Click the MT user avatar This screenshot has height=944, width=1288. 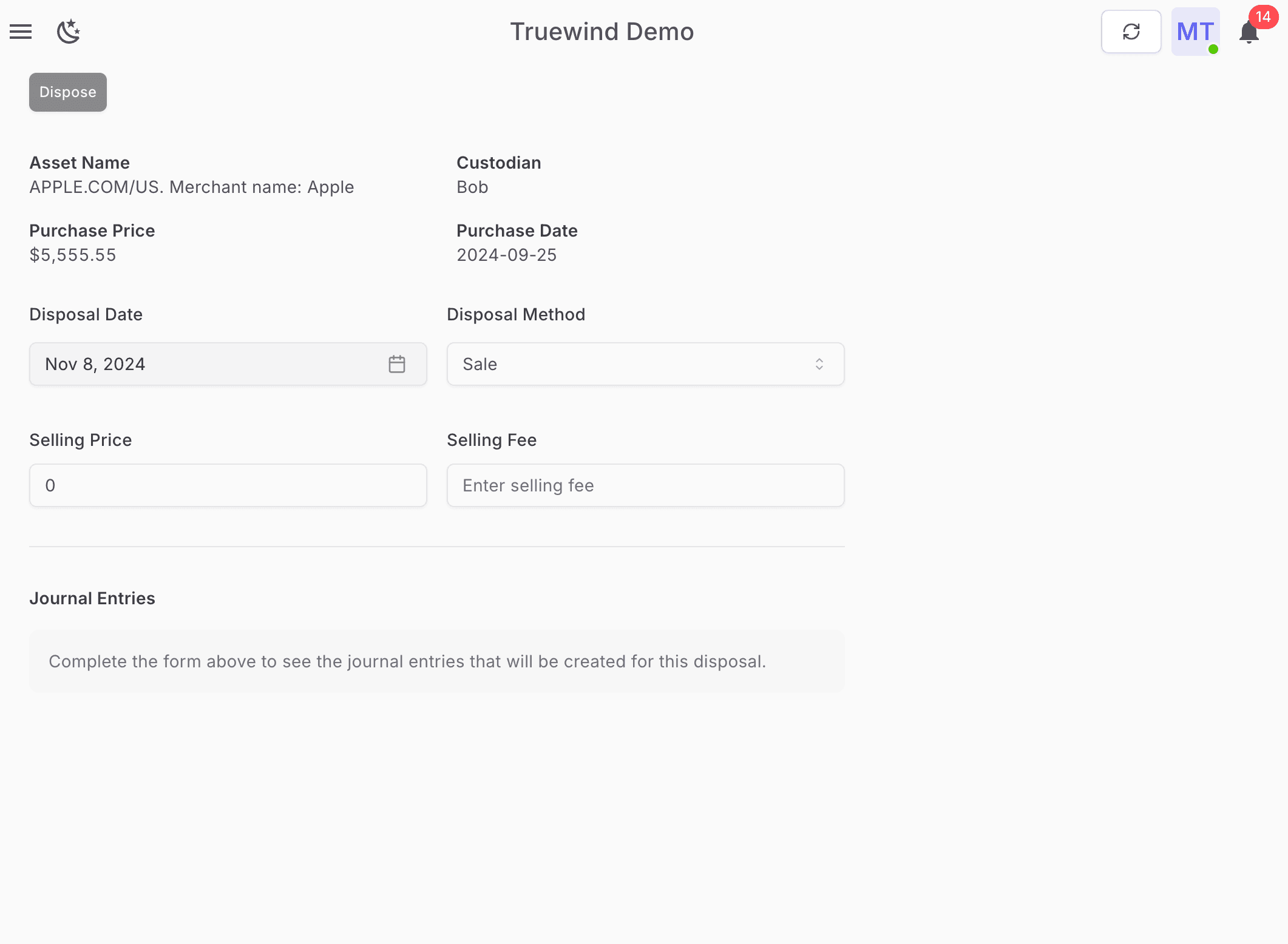tap(1195, 32)
